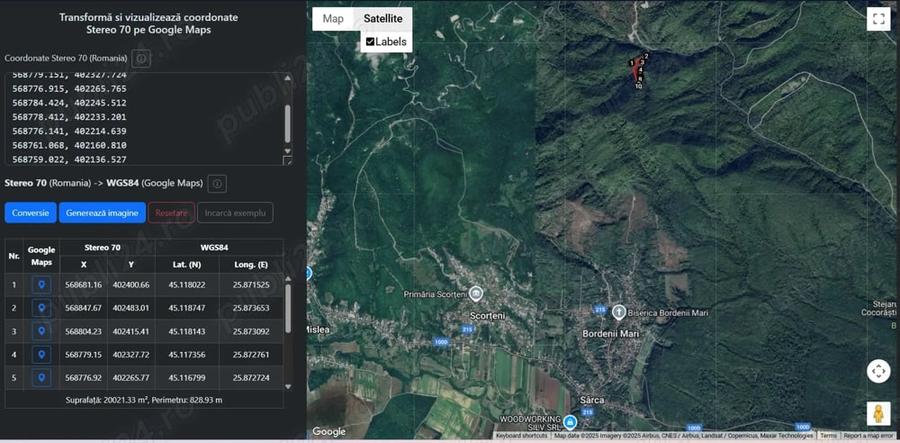Screen dimensions: 900x443
Task: Click the coordinates textarea scrollbar thumb
Action: pos(288,123)
